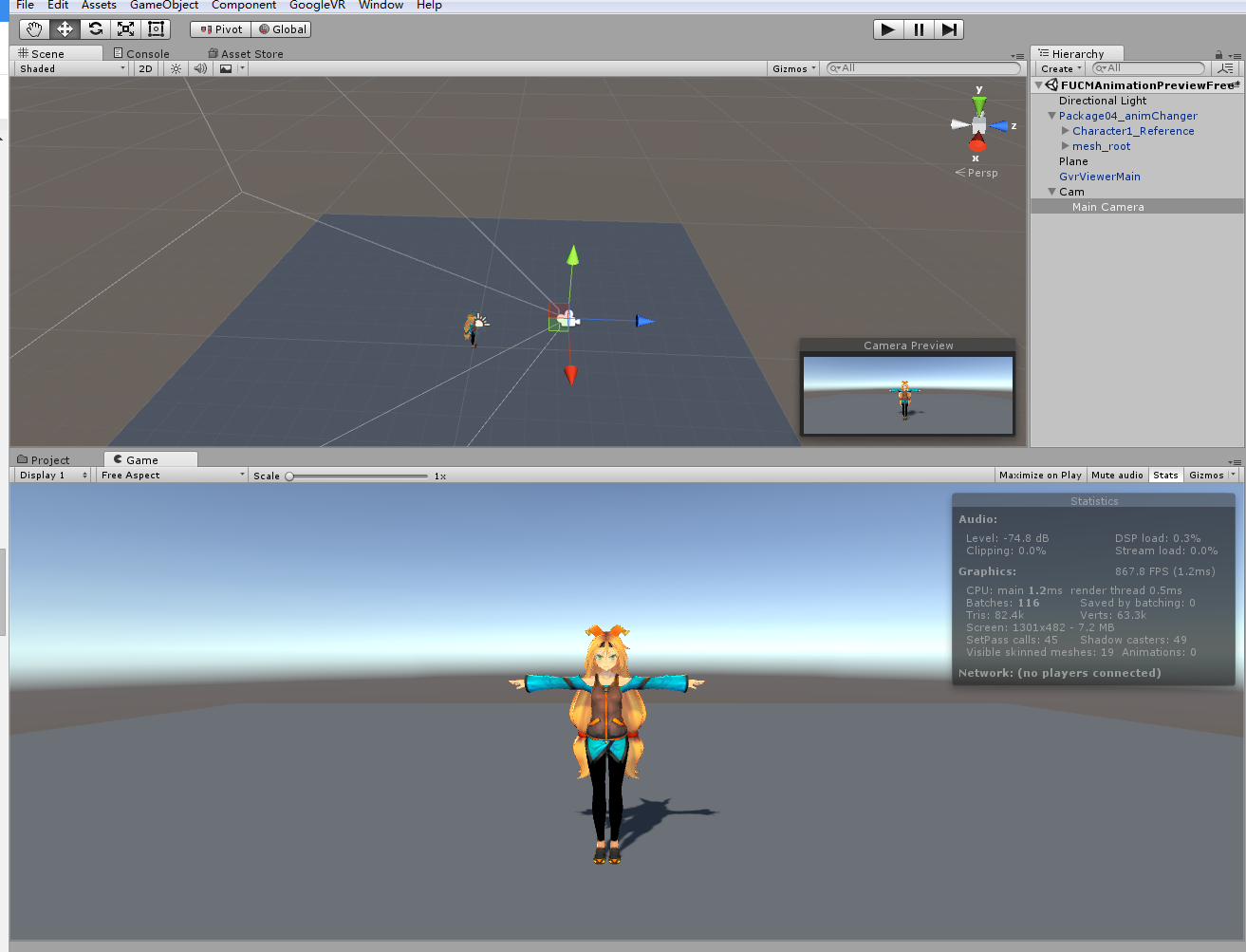Screen dimensions: 1246x952
Task: Adjust the Game view Scale slider
Action: tap(358, 476)
